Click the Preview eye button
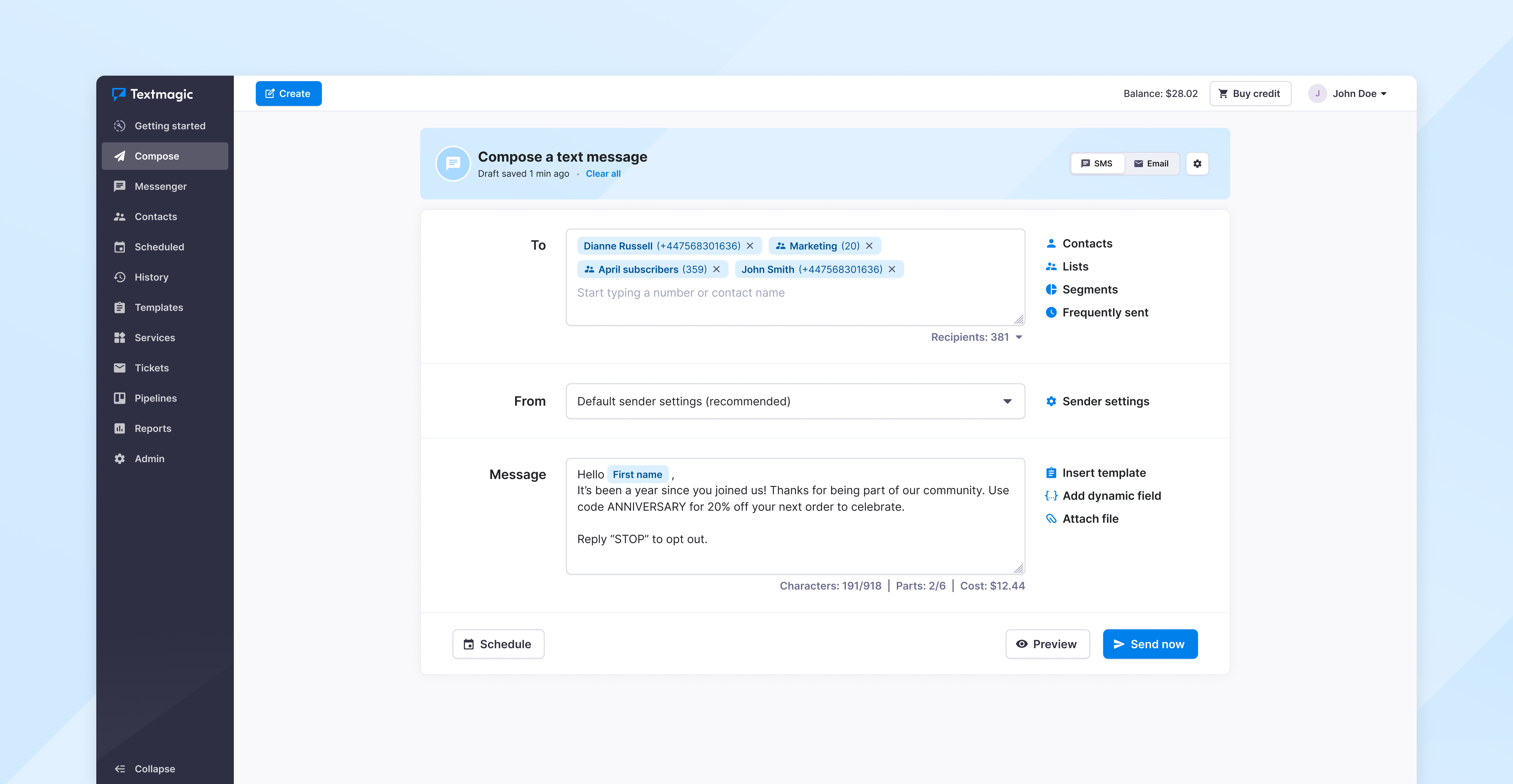The height and width of the screenshot is (784, 1513). coord(1047,644)
